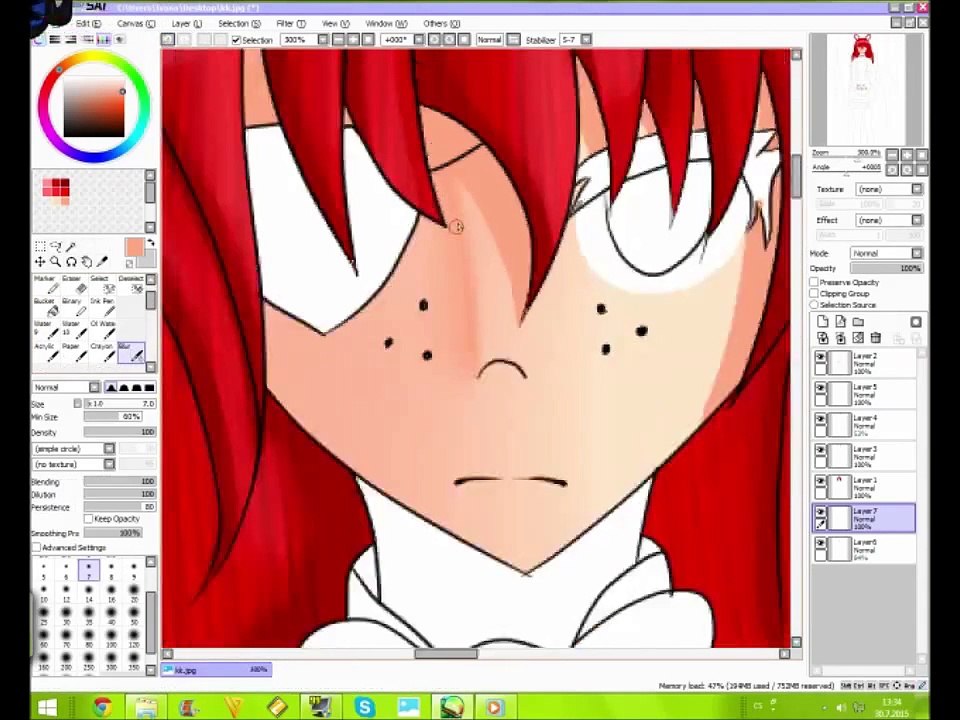Open the Edit menu
The width and height of the screenshot is (960, 720).
point(88,23)
